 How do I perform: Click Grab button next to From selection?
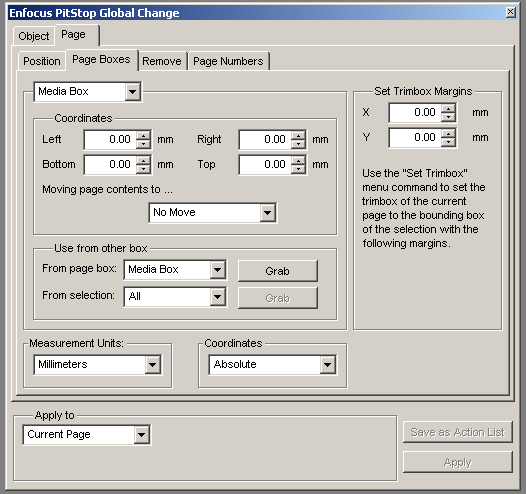point(277,298)
